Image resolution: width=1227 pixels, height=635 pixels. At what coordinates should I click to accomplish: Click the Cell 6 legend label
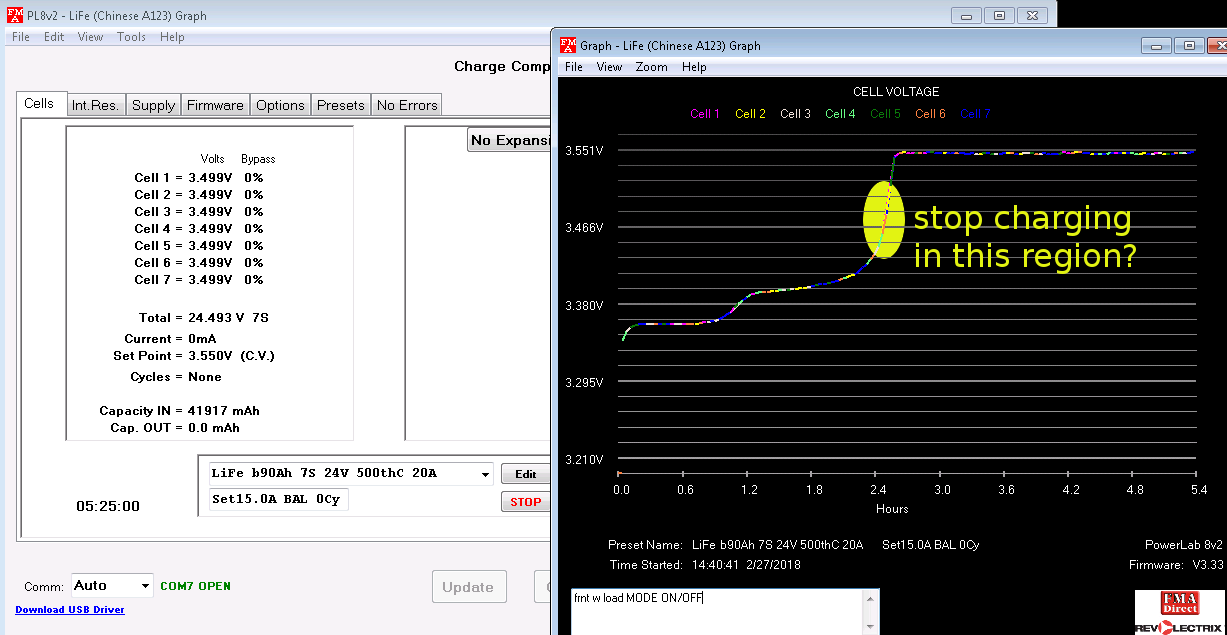[x=930, y=114]
